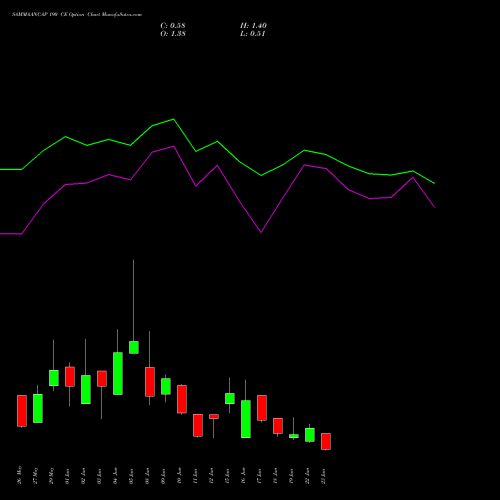Select the green candlestick above 04 Jun
This screenshot has height=500, width=500.
tap(118, 373)
